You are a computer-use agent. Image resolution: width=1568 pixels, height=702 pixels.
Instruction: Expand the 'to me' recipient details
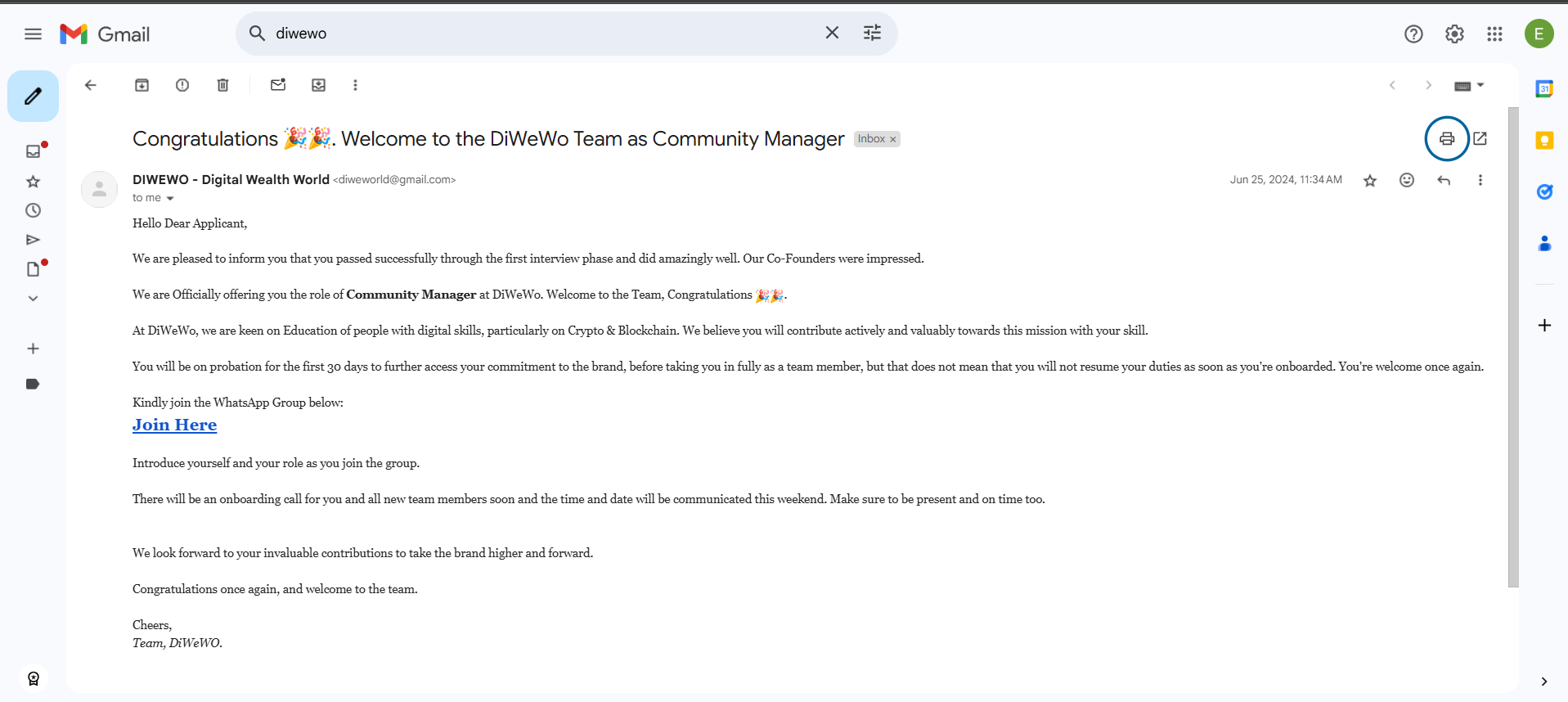pyautogui.click(x=170, y=198)
